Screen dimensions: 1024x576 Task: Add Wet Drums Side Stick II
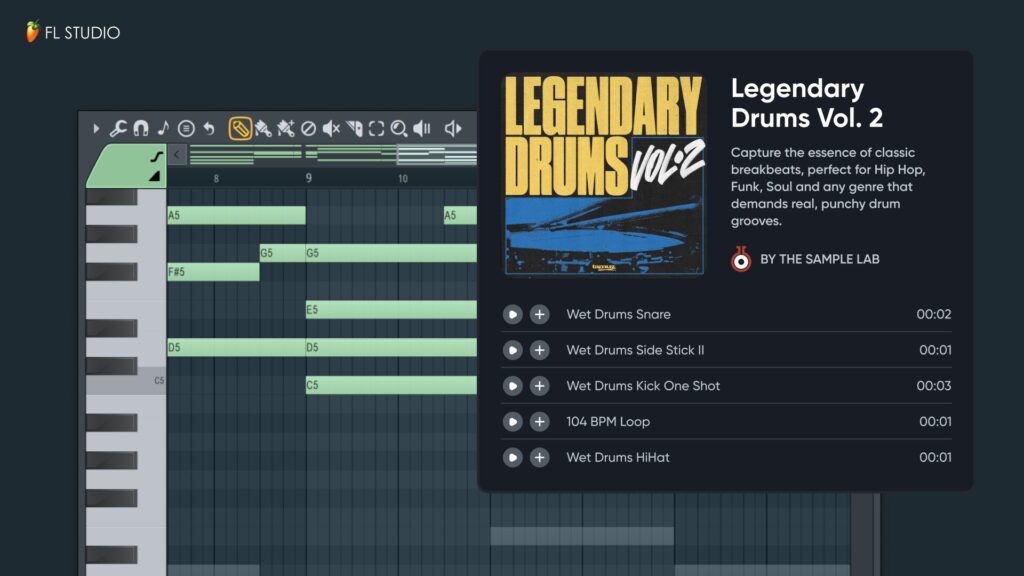click(x=539, y=351)
